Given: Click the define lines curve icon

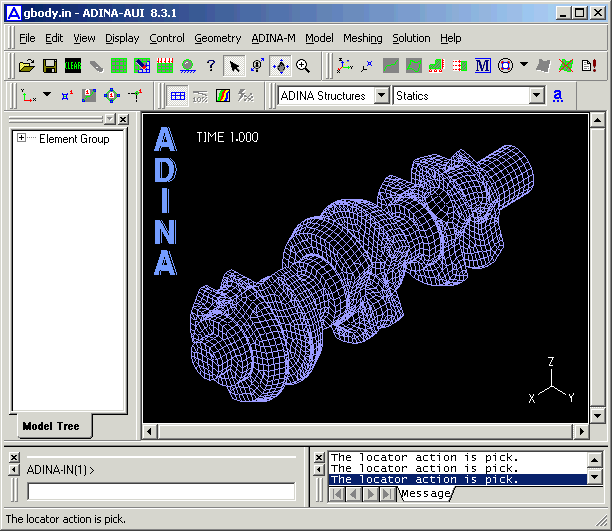Looking at the screenshot, I should [x=391, y=66].
